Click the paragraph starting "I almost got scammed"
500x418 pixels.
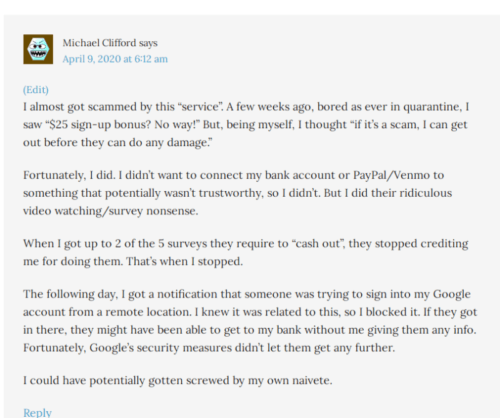[x=246, y=125]
